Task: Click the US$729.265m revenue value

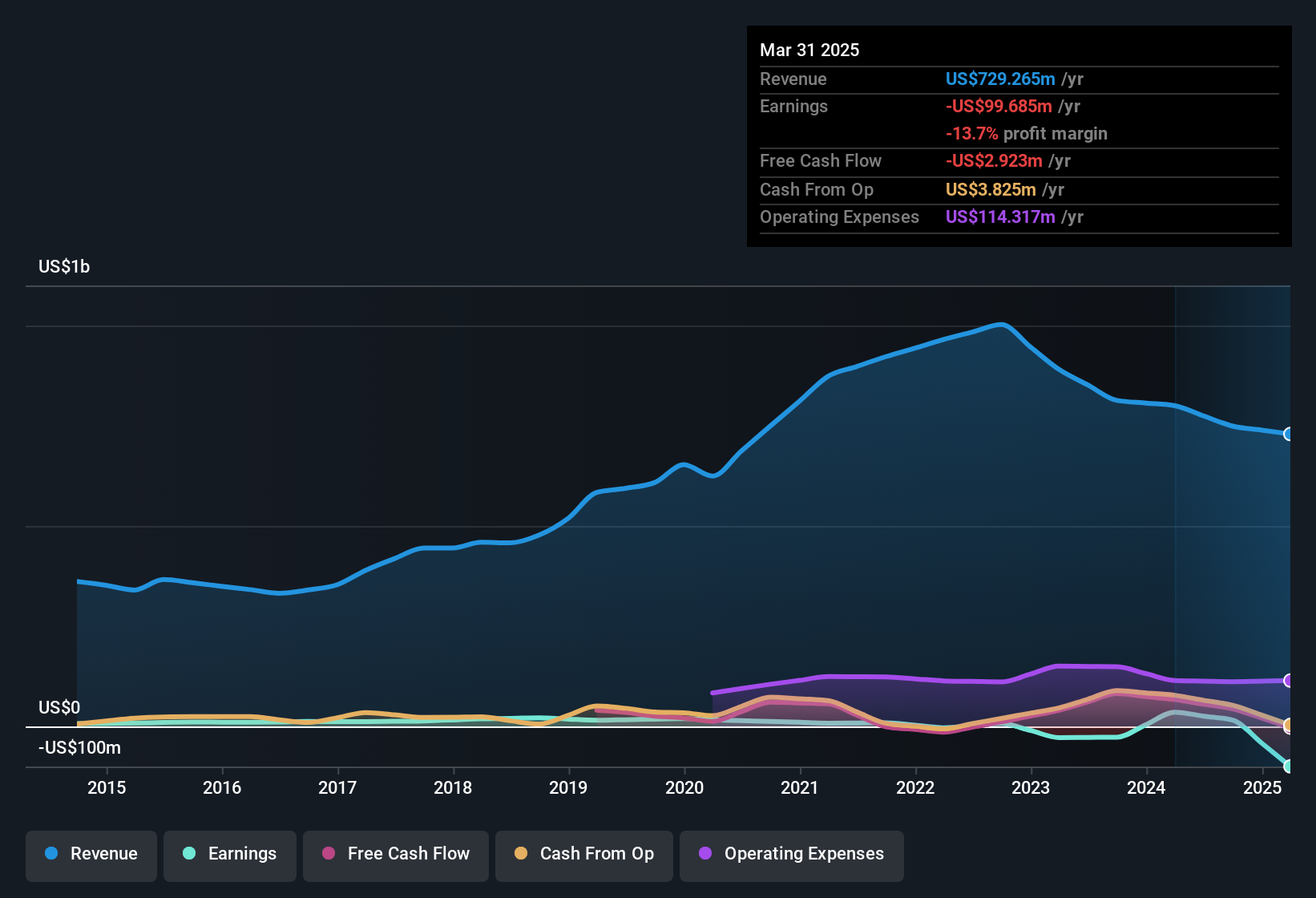Action: (1000, 79)
